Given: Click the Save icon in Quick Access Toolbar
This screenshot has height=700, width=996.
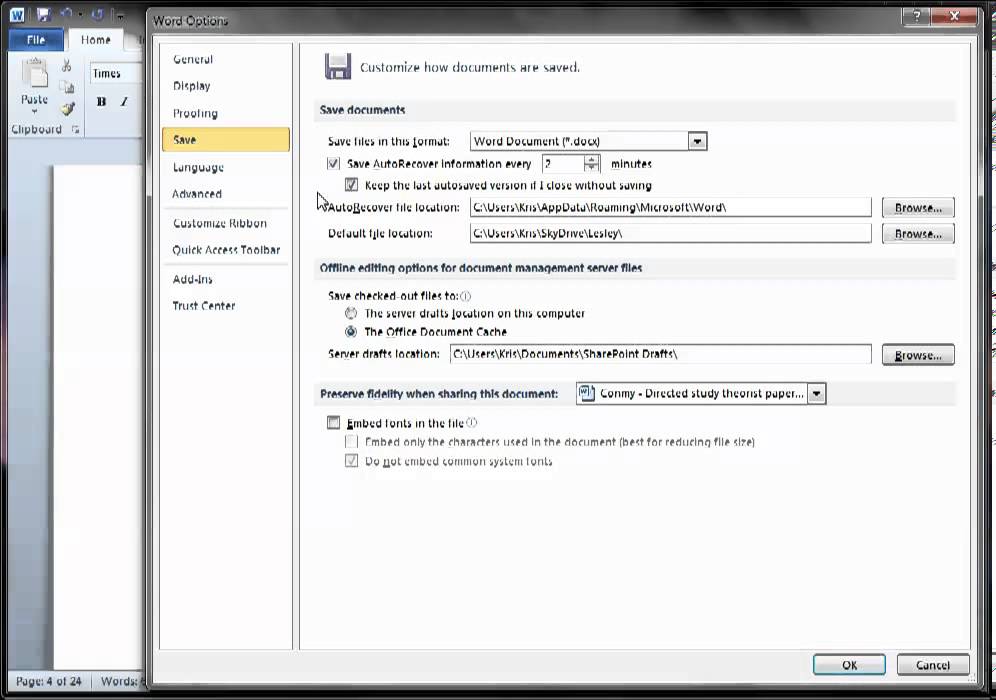Looking at the screenshot, I should tap(43, 14).
